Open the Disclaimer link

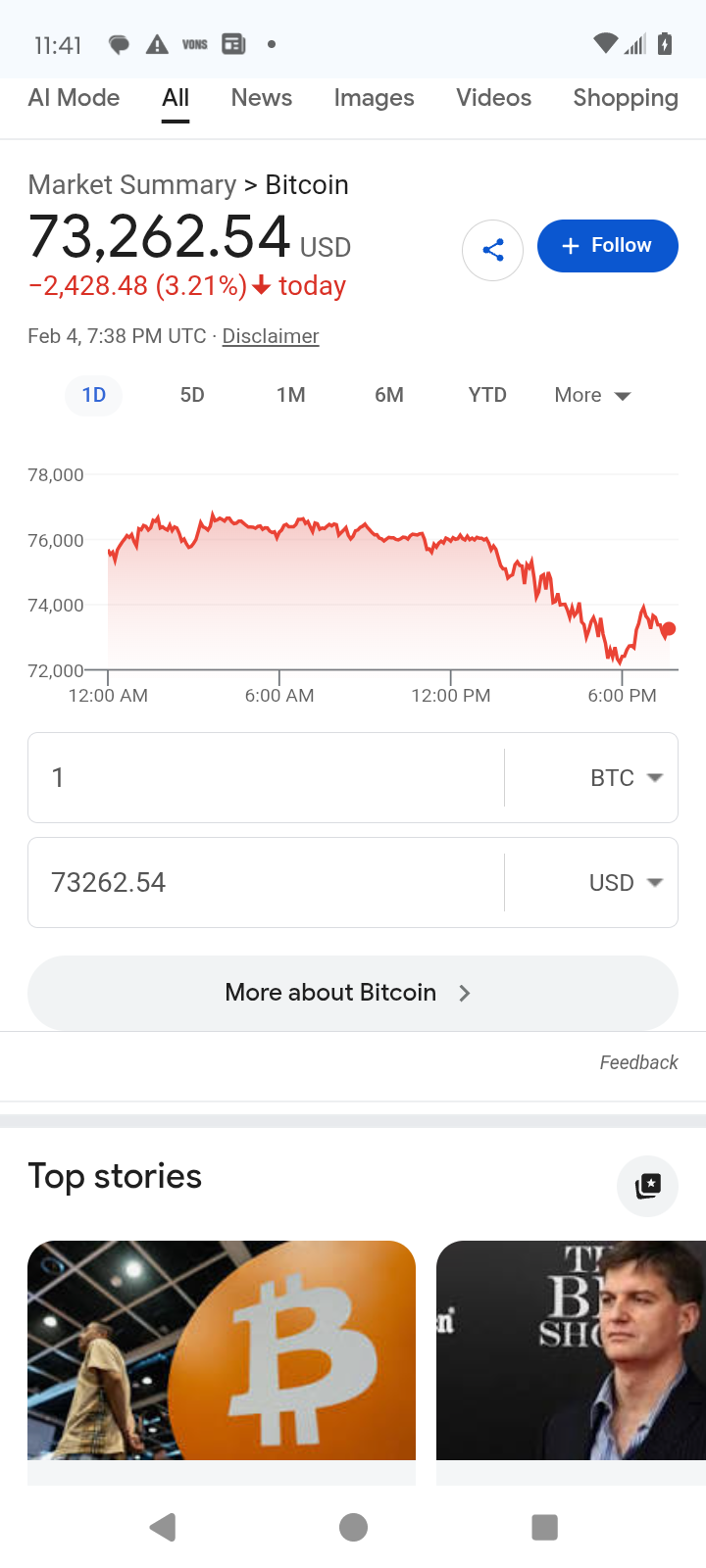(271, 336)
